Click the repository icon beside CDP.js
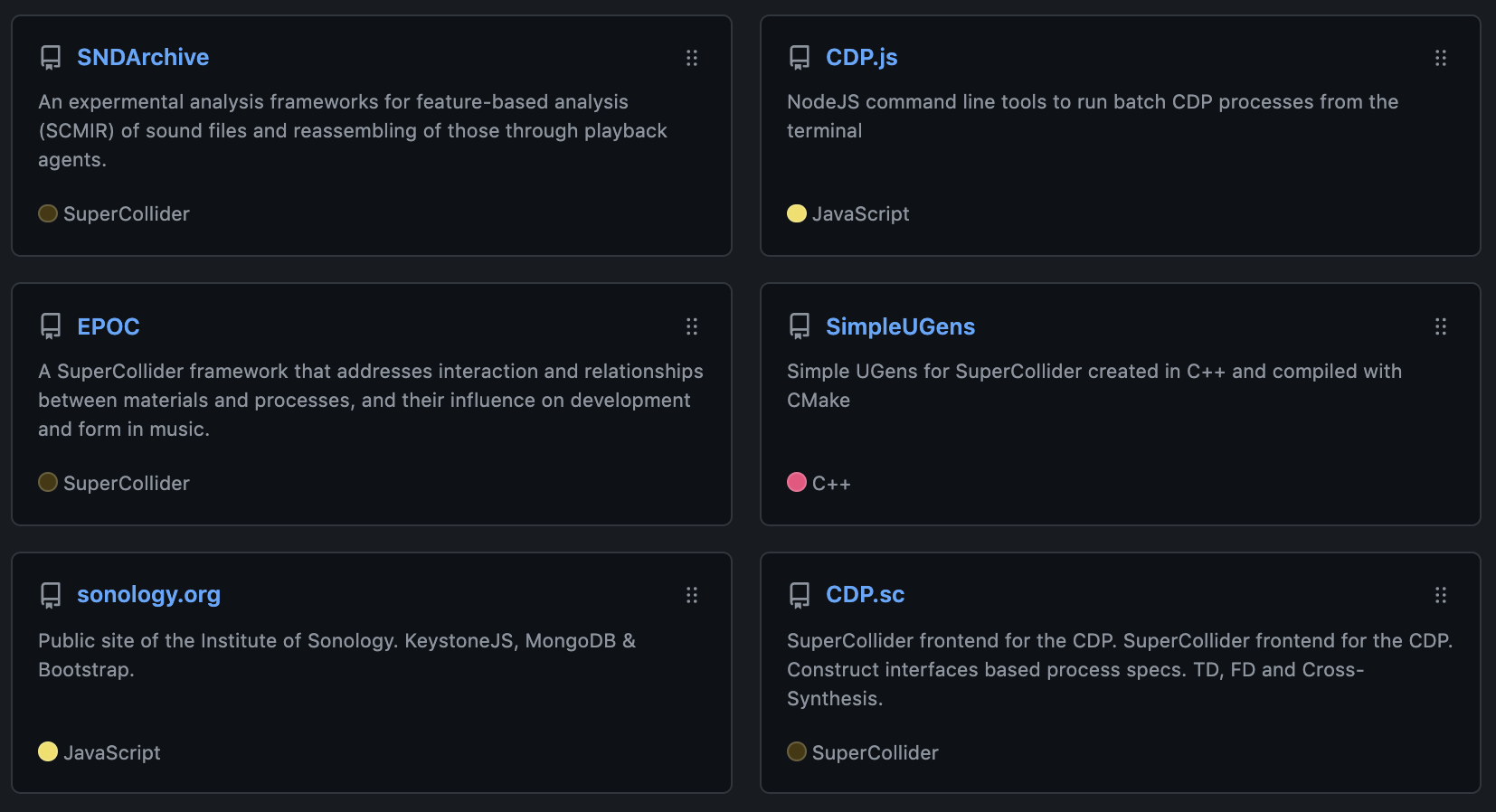The image size is (1496, 812). click(x=800, y=58)
